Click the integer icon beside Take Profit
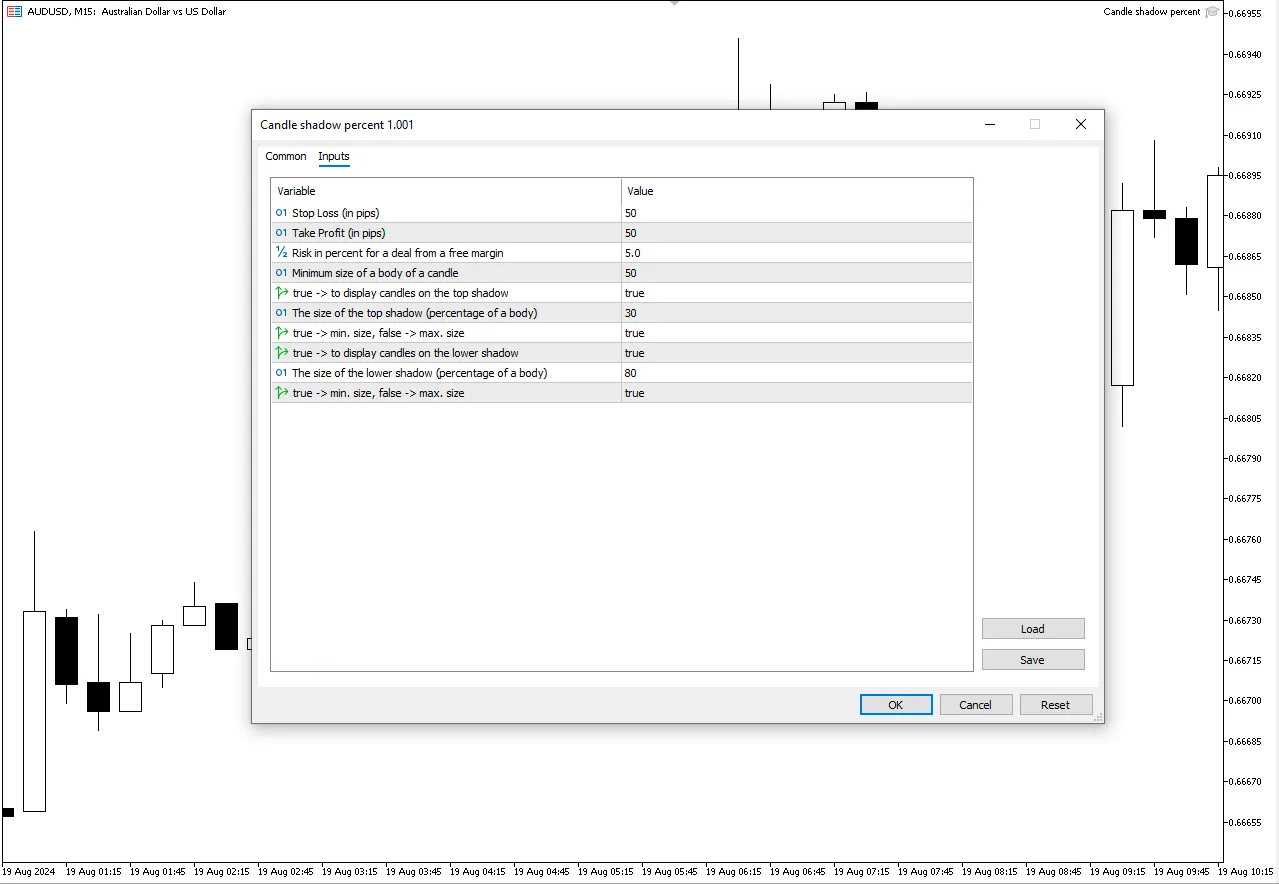Image resolution: width=1279 pixels, height=884 pixels. [x=281, y=233]
